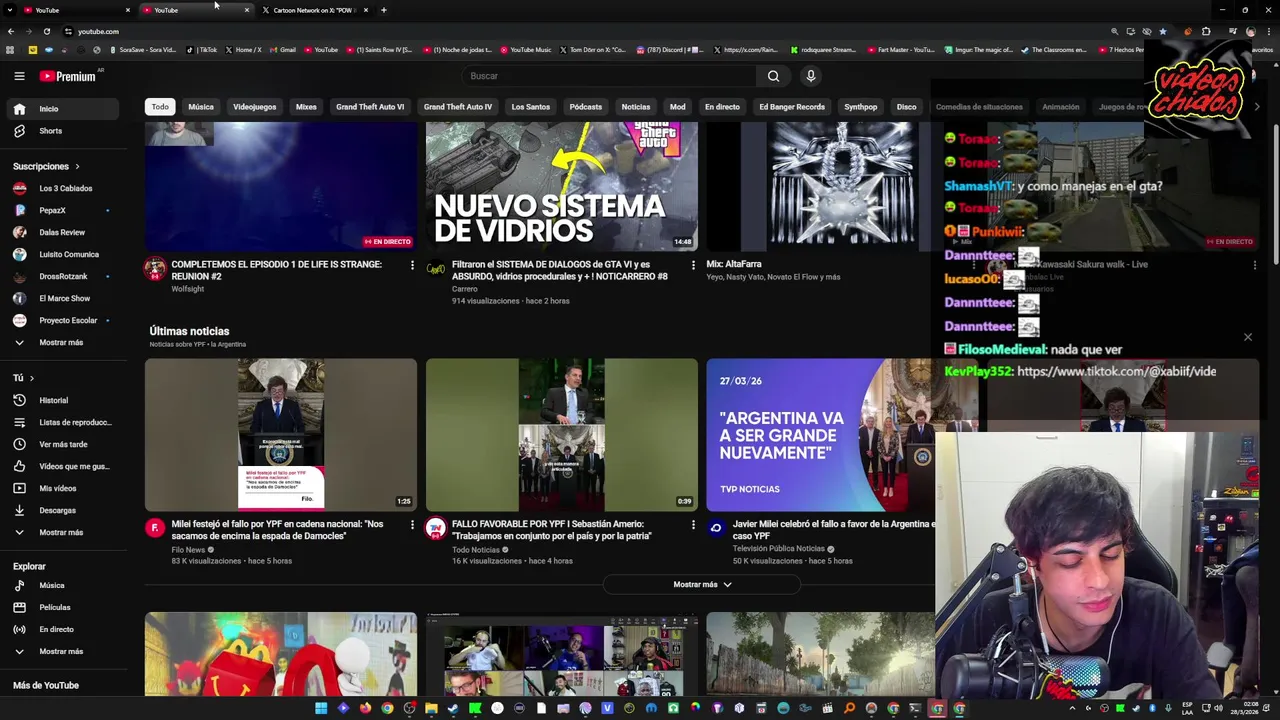
Task: Open options menu for Life is Strange video
Action: click(412, 265)
